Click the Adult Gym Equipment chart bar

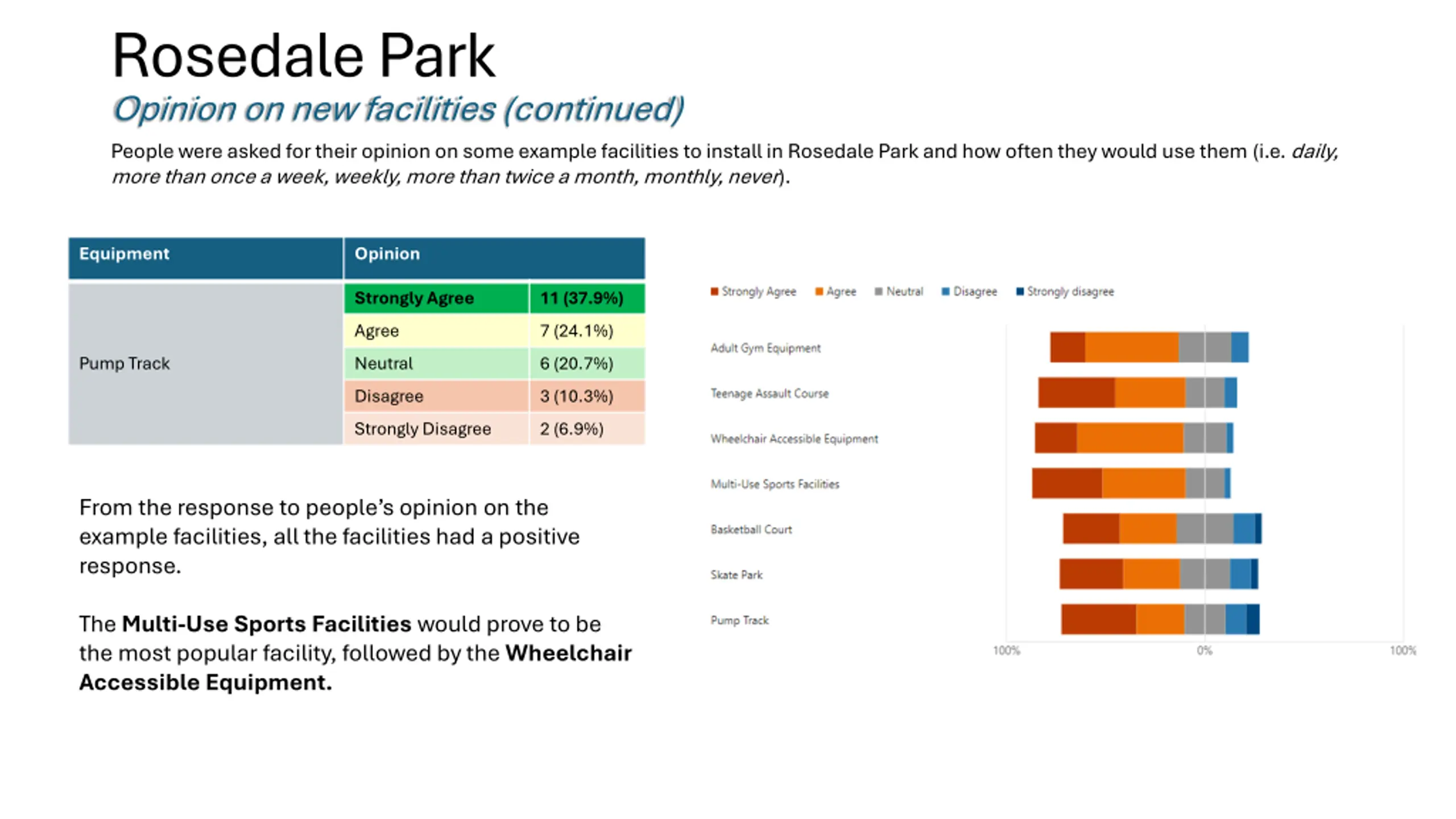point(1149,347)
